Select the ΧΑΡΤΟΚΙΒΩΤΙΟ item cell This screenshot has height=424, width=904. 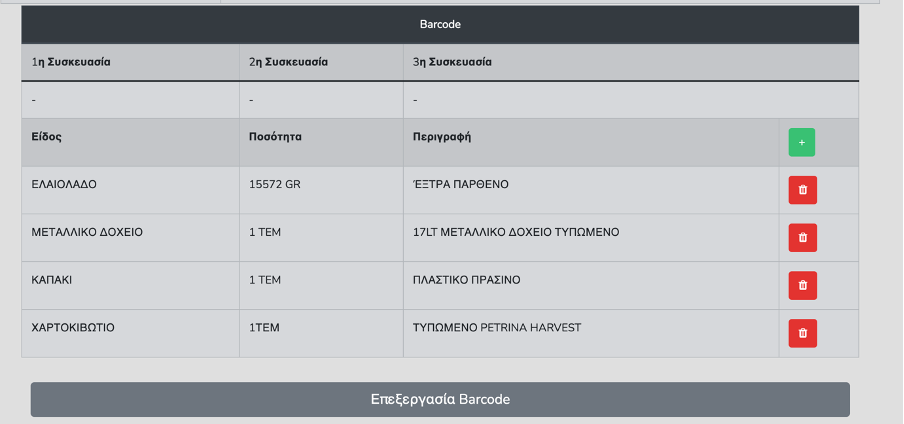point(130,333)
